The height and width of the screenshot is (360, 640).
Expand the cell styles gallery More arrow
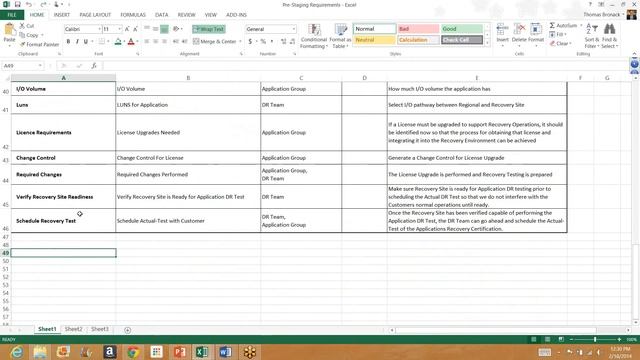click(x=487, y=43)
